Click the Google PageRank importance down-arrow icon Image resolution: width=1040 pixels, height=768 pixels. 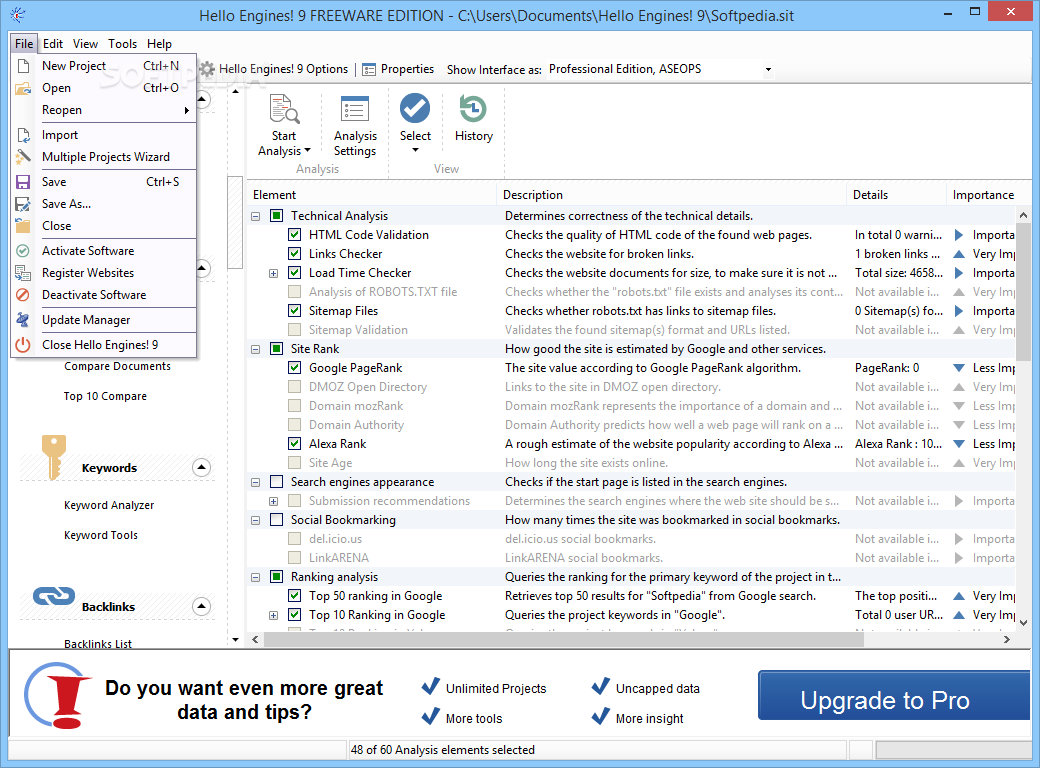(958, 368)
